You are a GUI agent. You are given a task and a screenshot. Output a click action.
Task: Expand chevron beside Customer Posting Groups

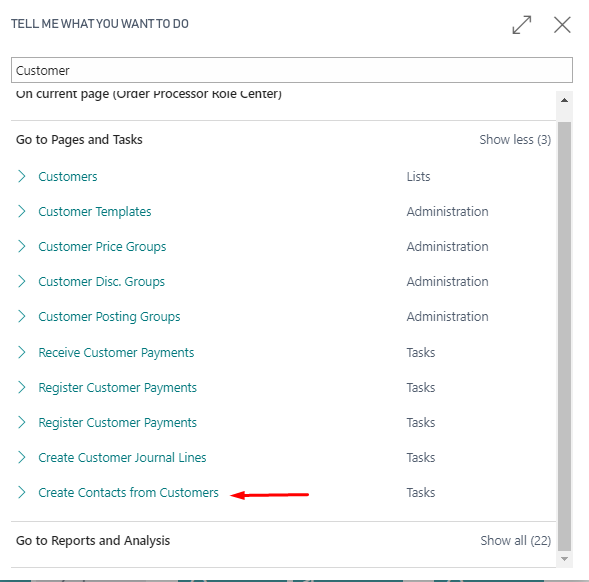pyautogui.click(x=22, y=316)
